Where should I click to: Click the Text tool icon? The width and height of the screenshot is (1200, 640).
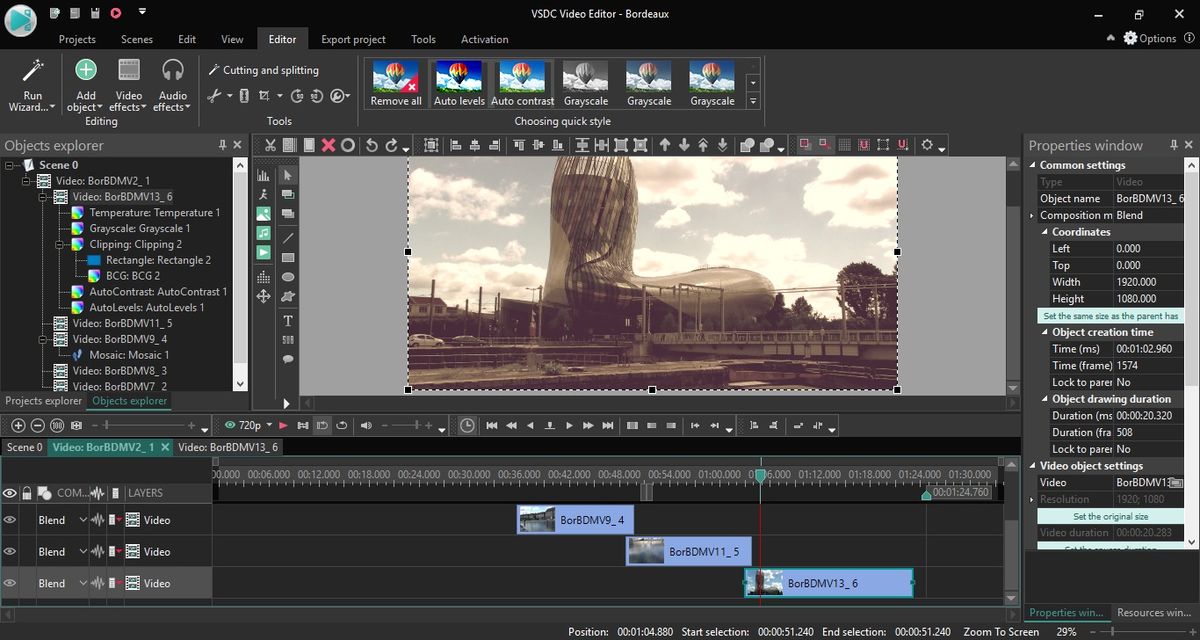[288, 320]
